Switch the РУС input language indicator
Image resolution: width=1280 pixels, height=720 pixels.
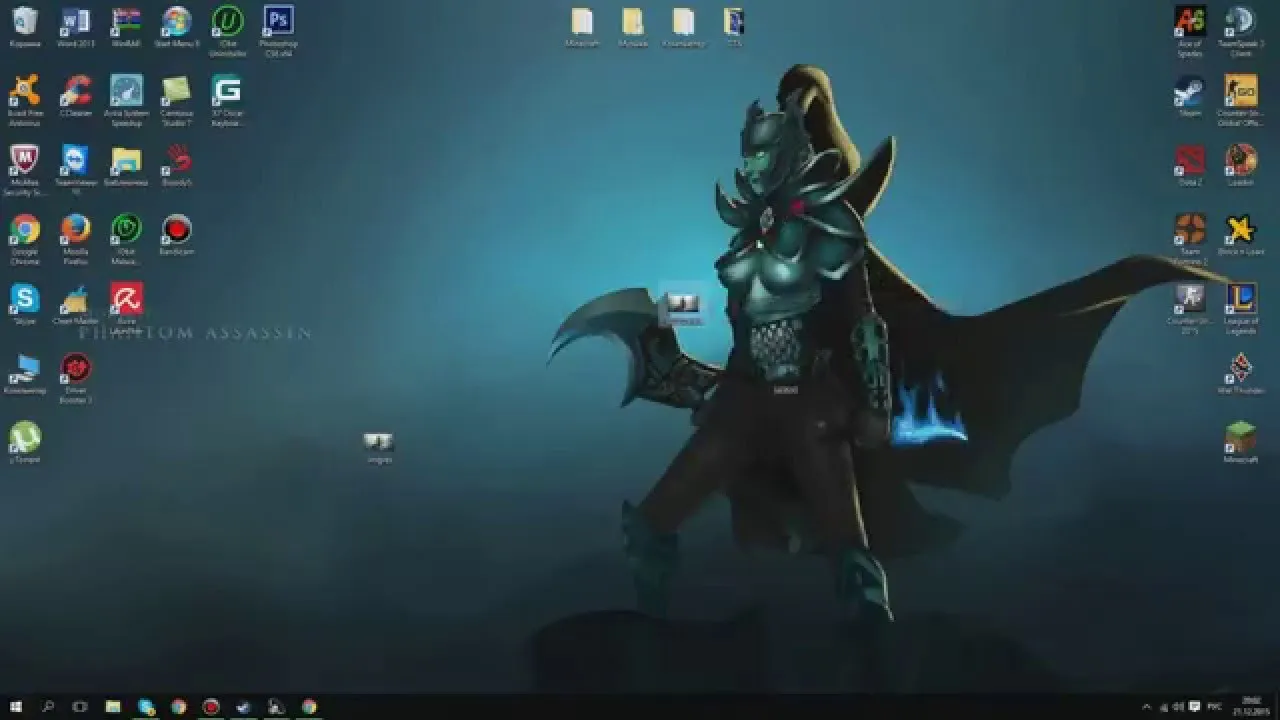(x=1215, y=707)
